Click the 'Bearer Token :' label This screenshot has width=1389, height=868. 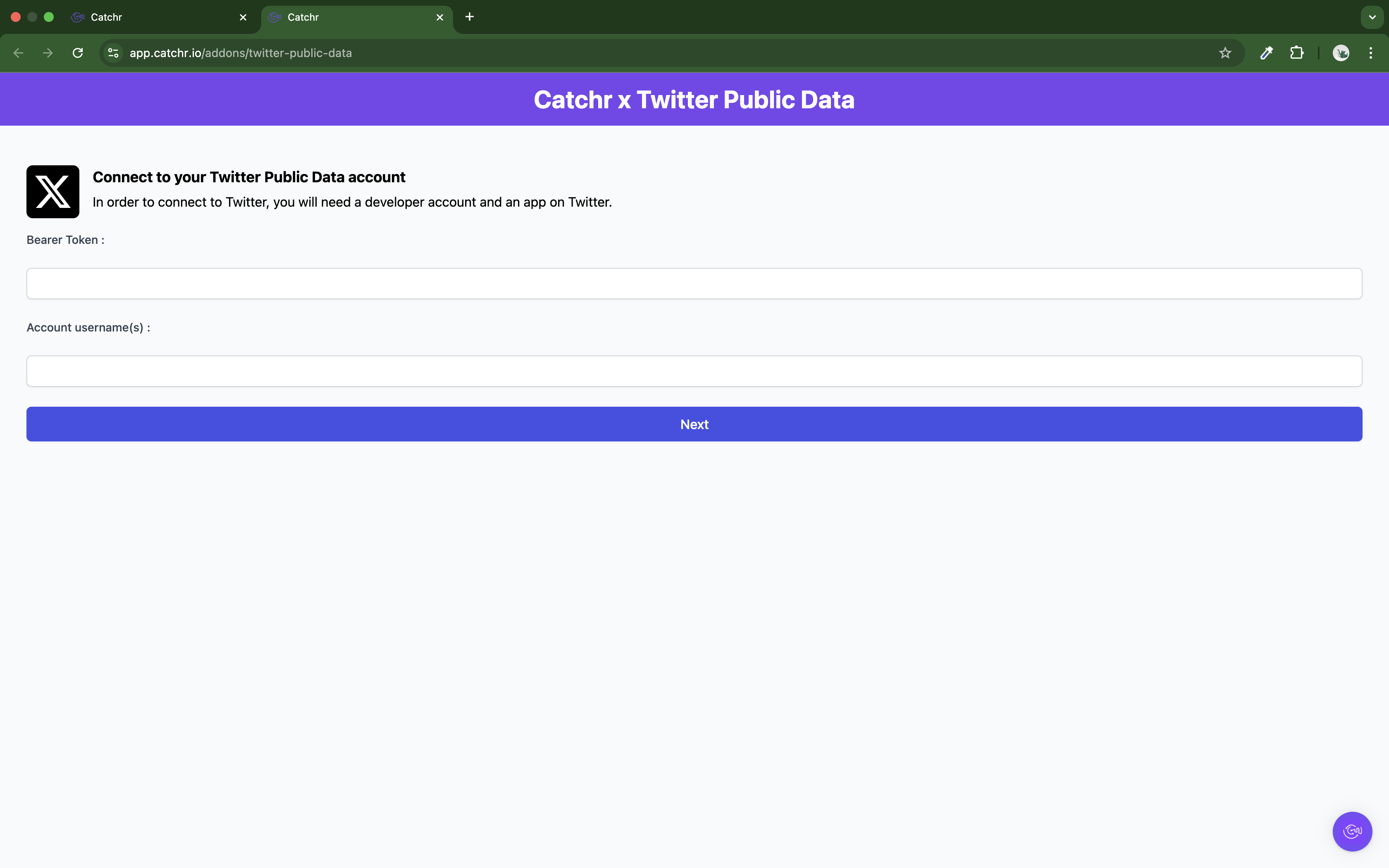(65, 240)
